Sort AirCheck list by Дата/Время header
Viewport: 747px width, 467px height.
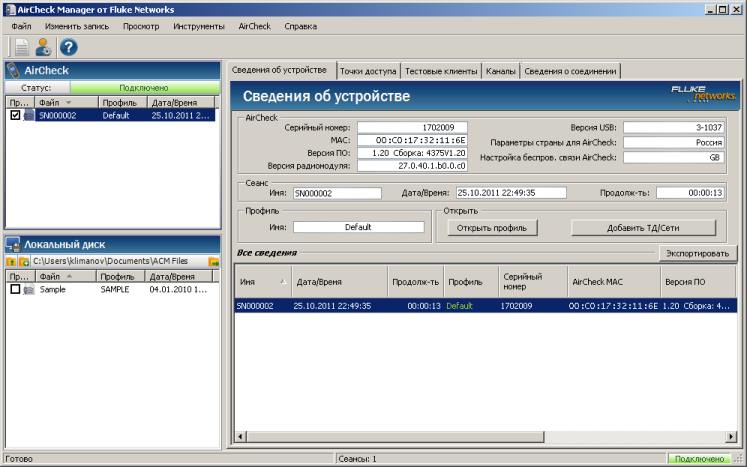(181, 102)
